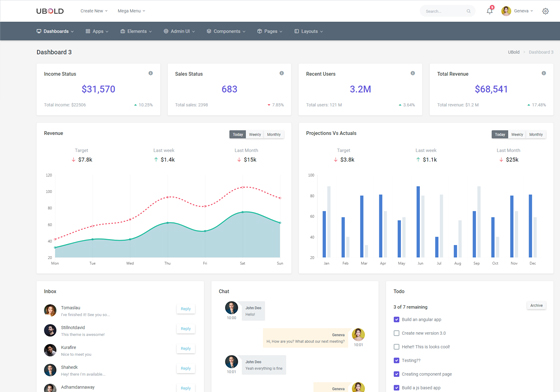Select Weekly in the Revenue chart toggle

(255, 135)
